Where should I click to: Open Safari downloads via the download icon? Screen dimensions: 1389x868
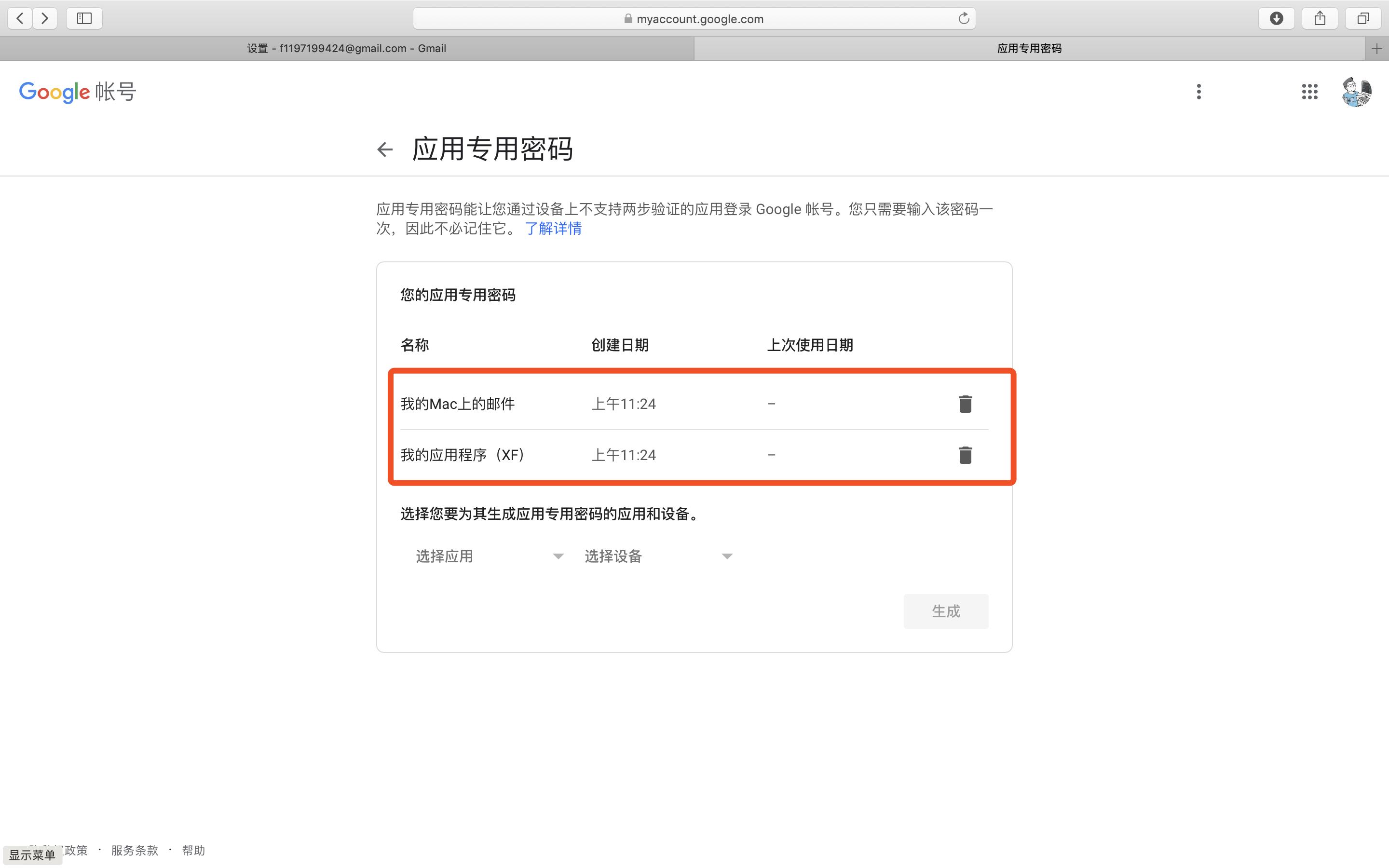tap(1277, 18)
